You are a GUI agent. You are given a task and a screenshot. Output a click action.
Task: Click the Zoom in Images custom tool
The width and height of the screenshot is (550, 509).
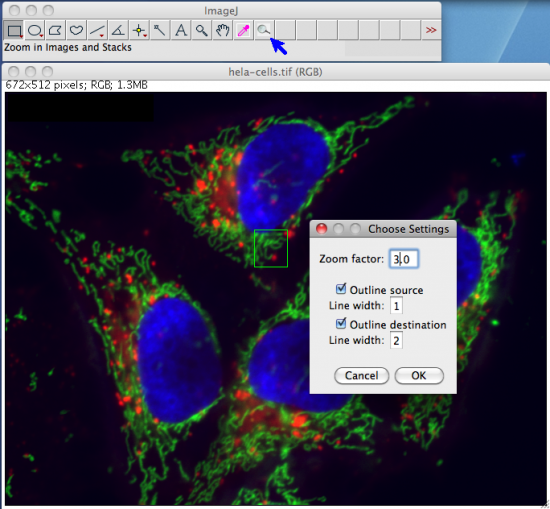point(264,31)
